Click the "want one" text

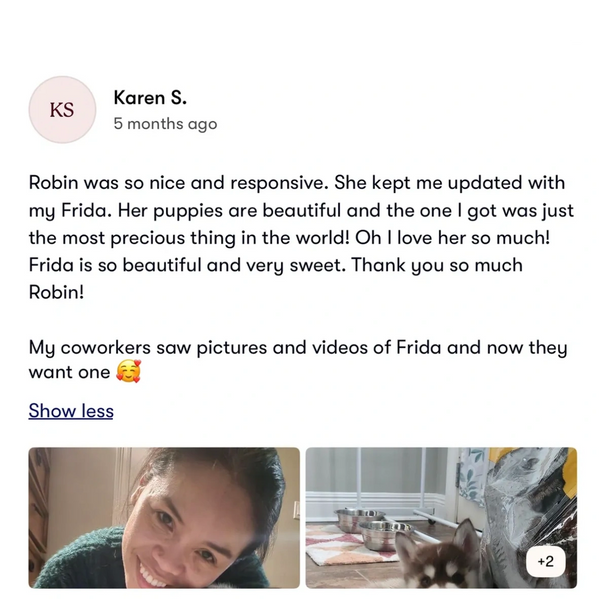click(68, 372)
